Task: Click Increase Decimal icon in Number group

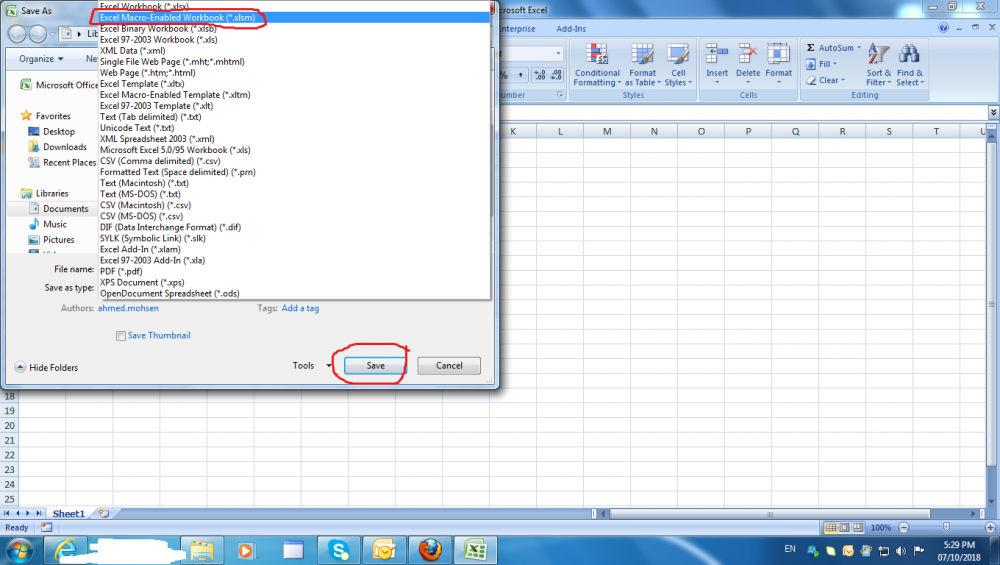Action: coord(540,75)
